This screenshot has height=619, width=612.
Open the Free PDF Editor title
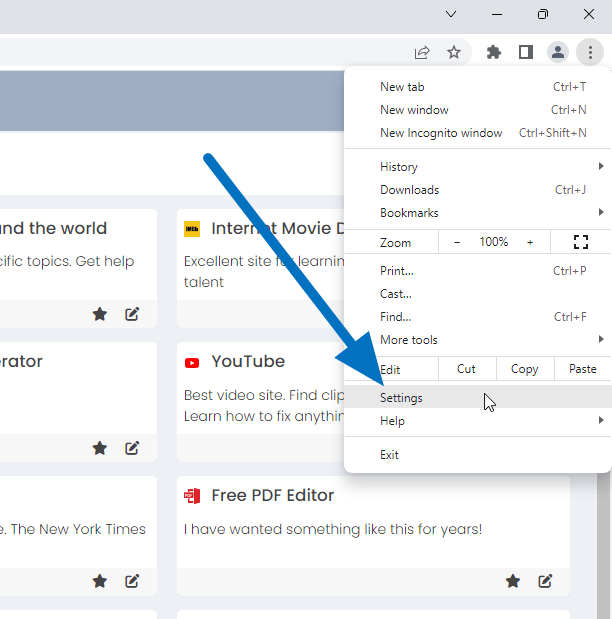point(273,495)
